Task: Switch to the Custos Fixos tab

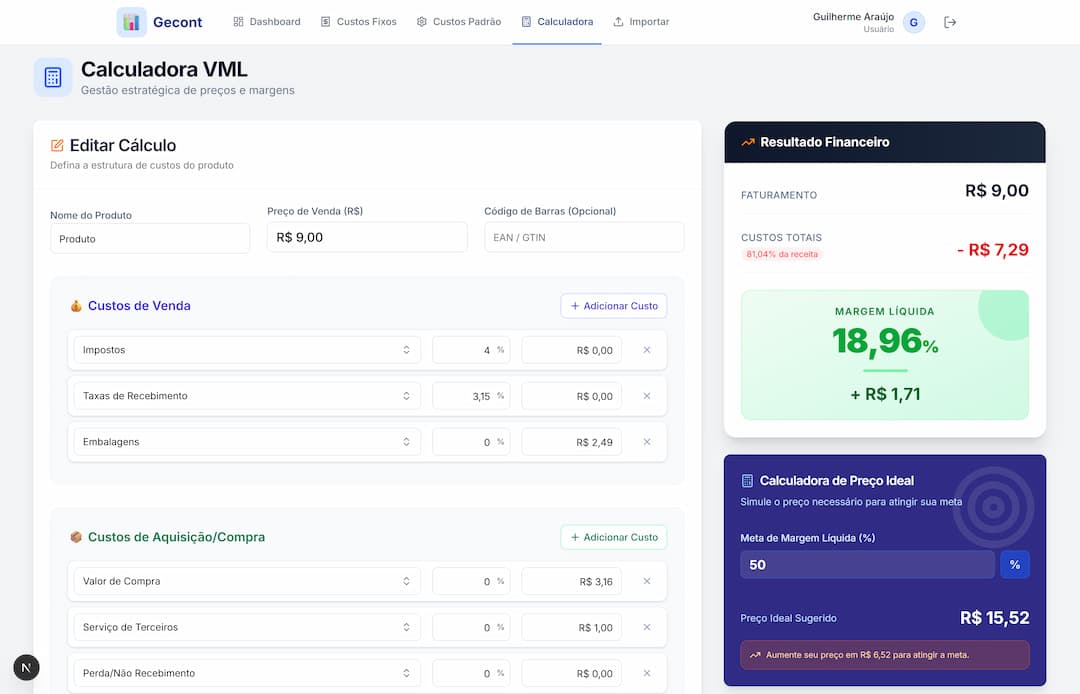Action: [358, 21]
